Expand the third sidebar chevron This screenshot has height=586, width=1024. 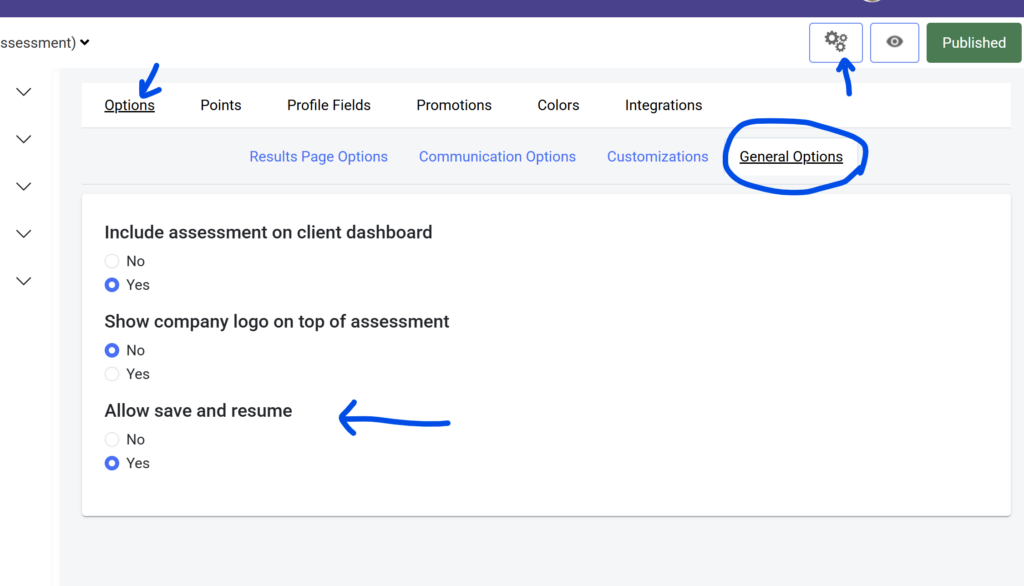pos(24,187)
